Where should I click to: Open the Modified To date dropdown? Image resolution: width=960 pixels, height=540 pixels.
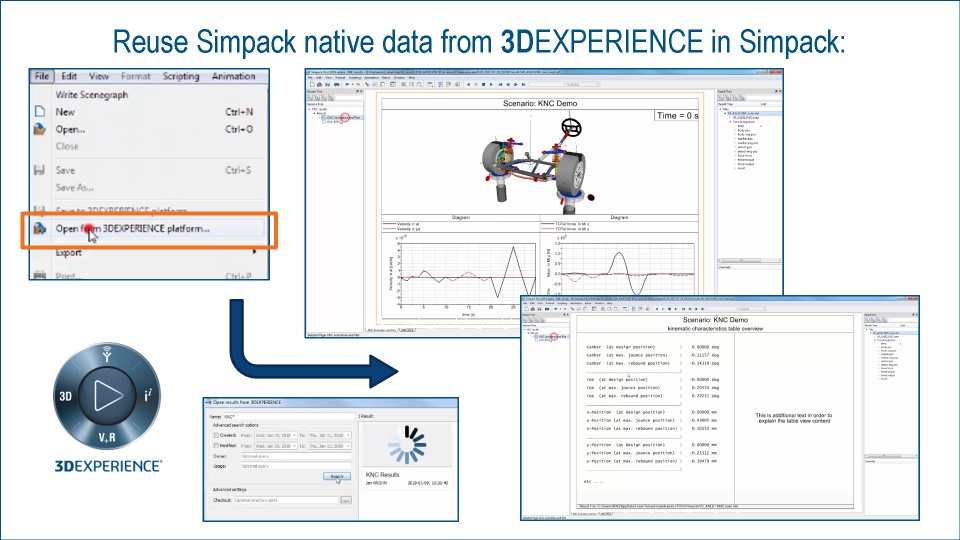pyautogui.click(x=329, y=446)
